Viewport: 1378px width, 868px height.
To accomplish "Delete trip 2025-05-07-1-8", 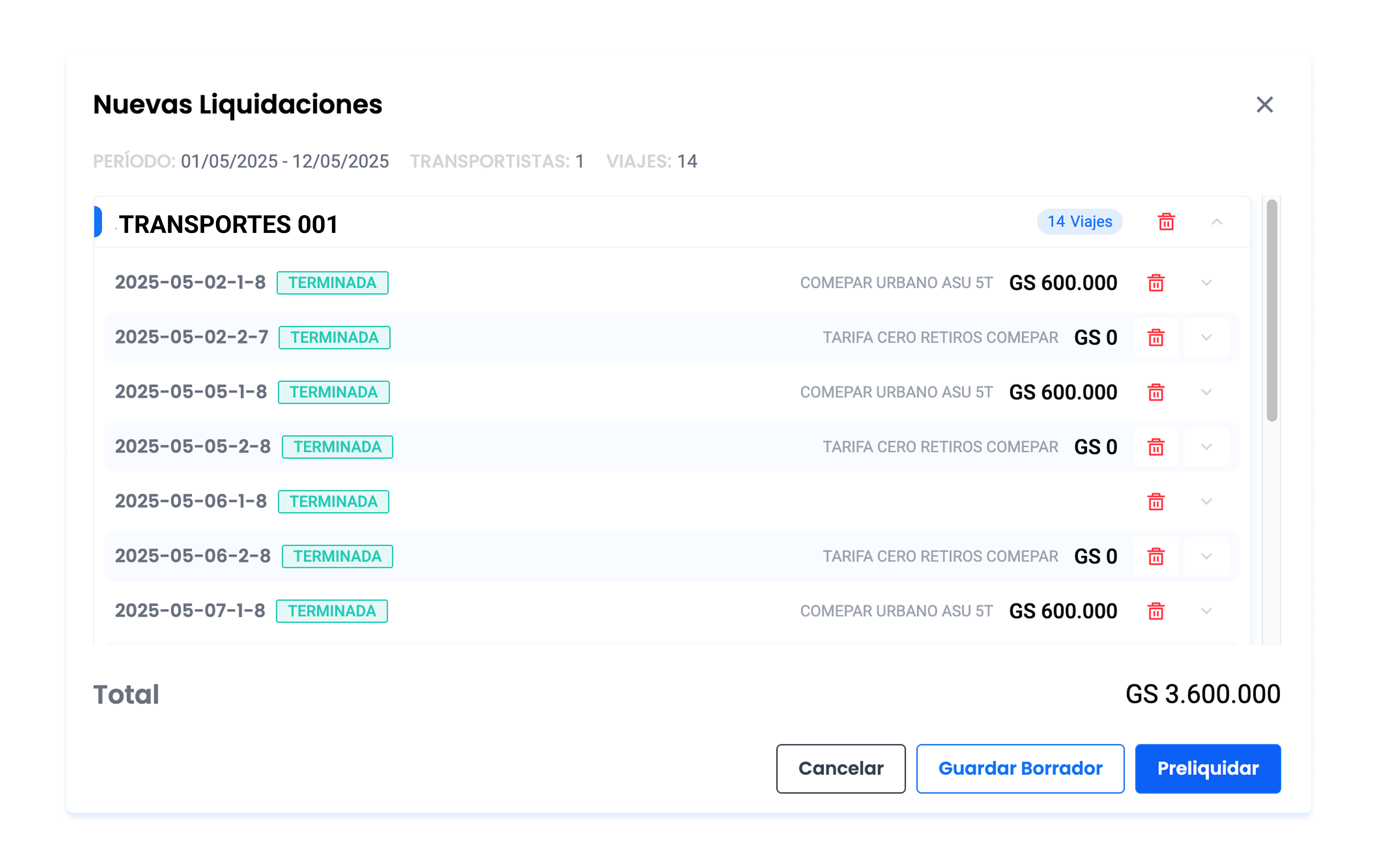I will [1155, 611].
